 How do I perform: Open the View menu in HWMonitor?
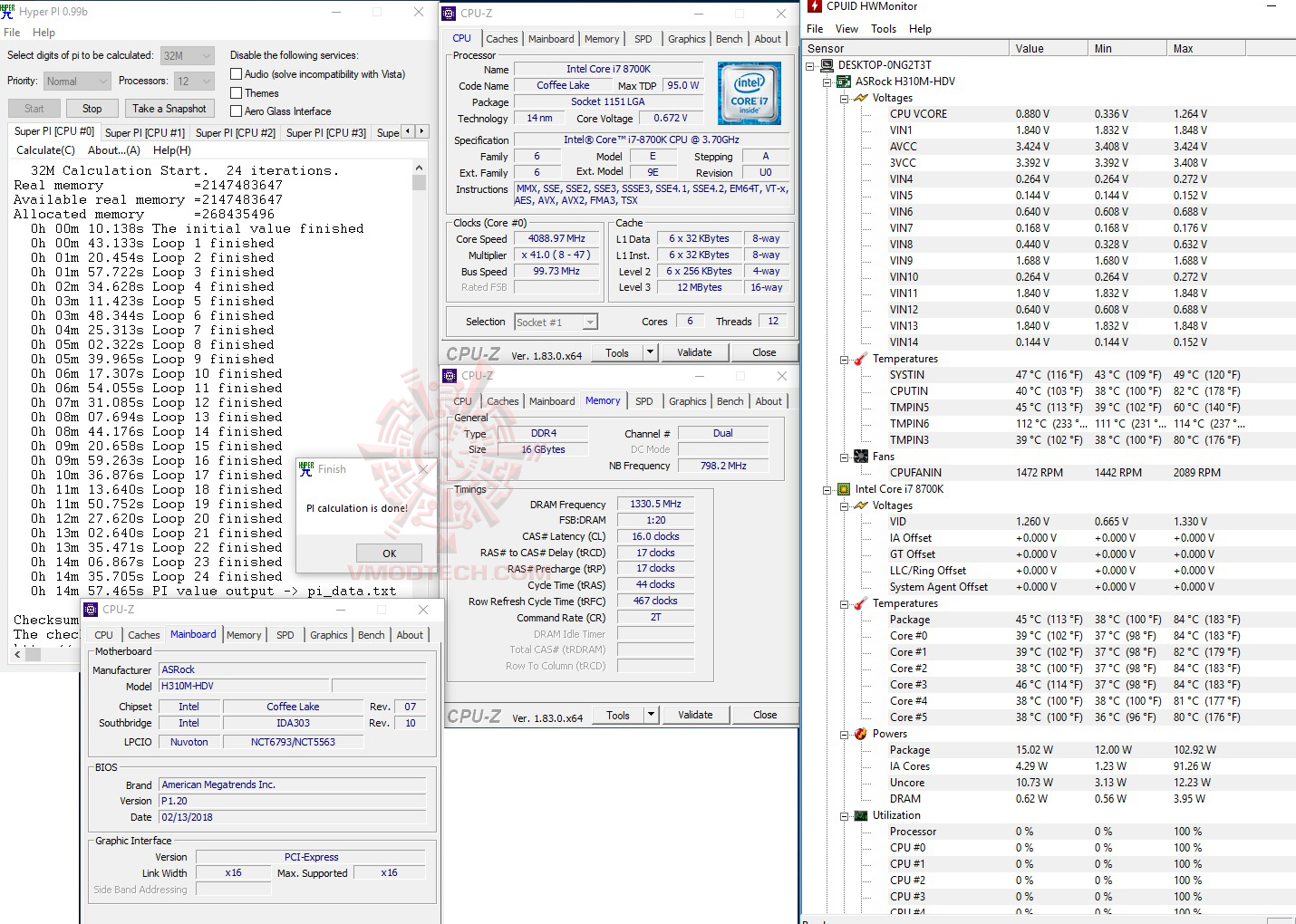846,29
